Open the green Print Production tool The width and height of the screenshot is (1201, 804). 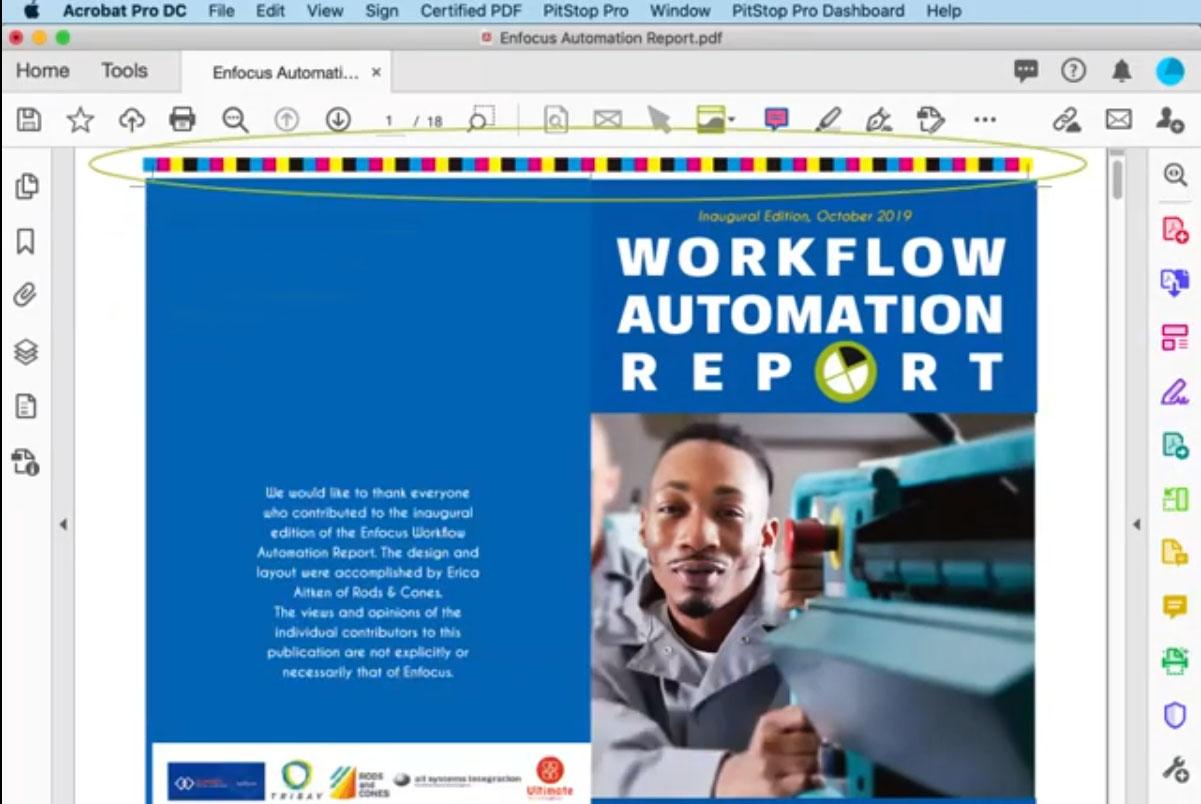tap(1174, 661)
